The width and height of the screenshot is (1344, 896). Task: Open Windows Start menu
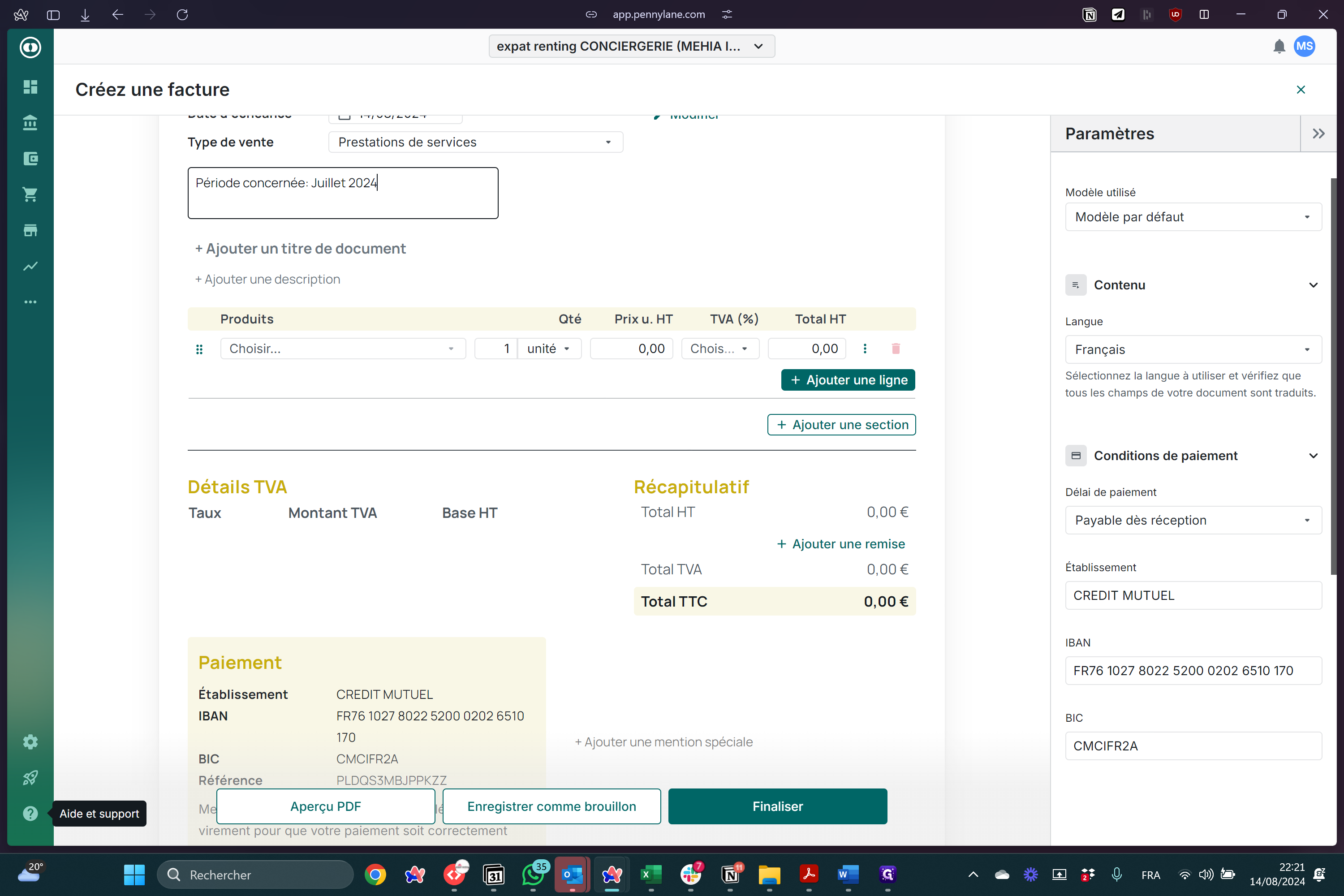click(x=134, y=875)
